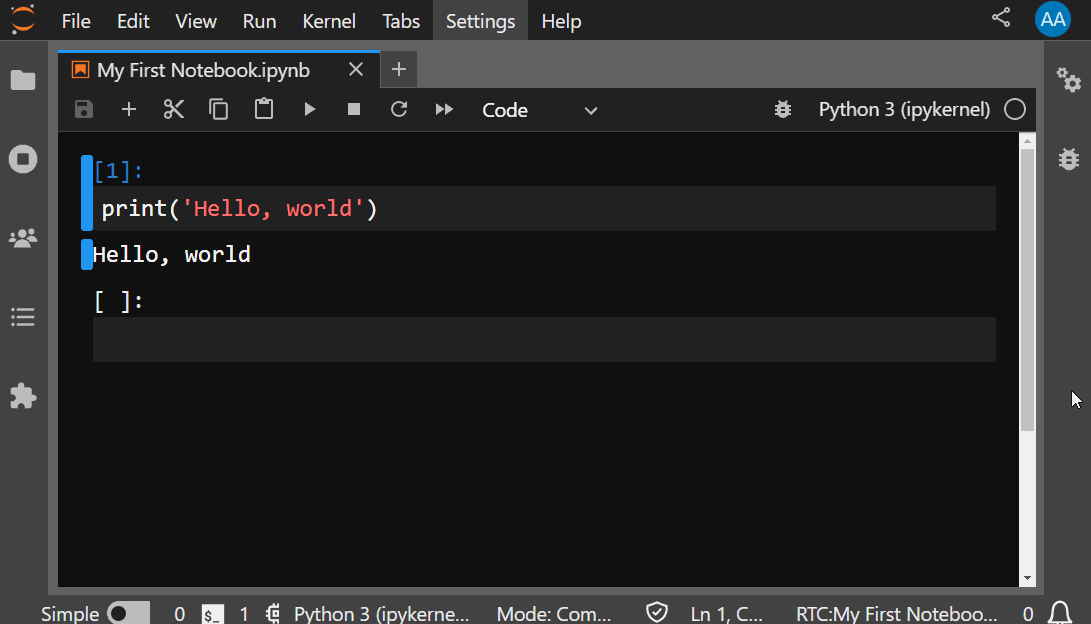Open the Kernel menu
Image resolution: width=1091 pixels, height=624 pixels.
(x=328, y=21)
